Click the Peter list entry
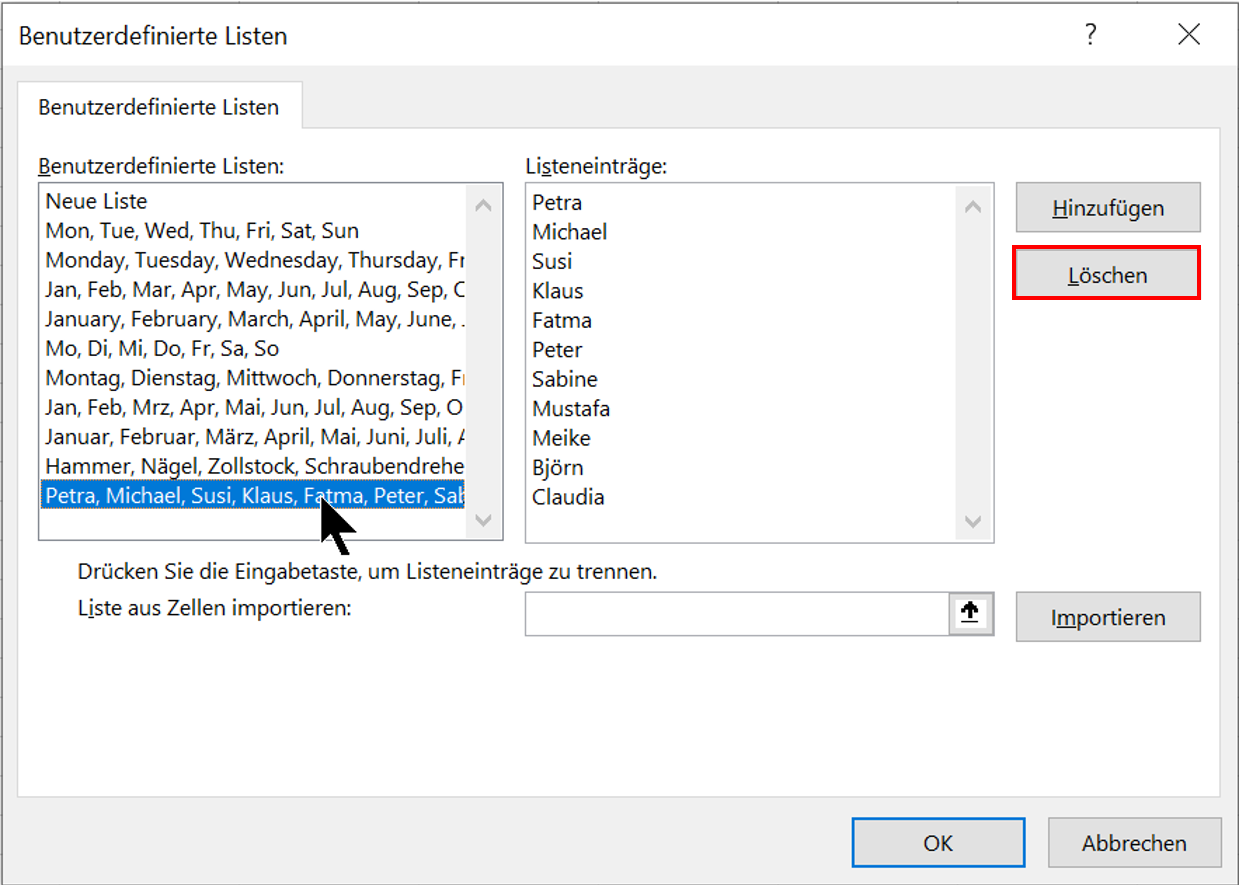The image size is (1239, 885). click(557, 350)
